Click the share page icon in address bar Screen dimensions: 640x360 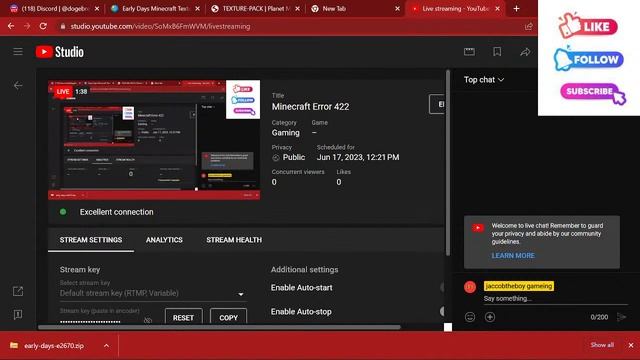(x=529, y=27)
